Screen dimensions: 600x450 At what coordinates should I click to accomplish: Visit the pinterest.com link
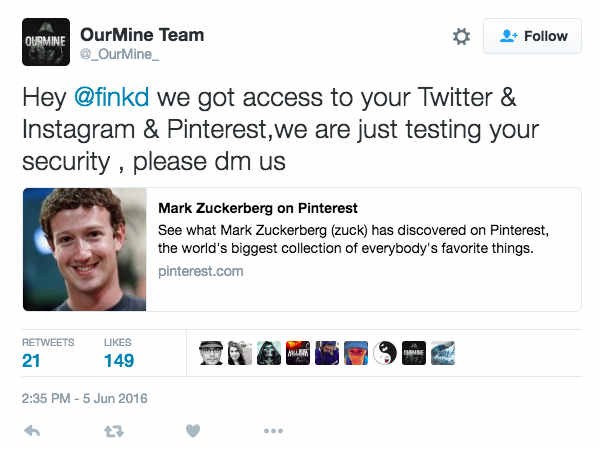(201, 271)
